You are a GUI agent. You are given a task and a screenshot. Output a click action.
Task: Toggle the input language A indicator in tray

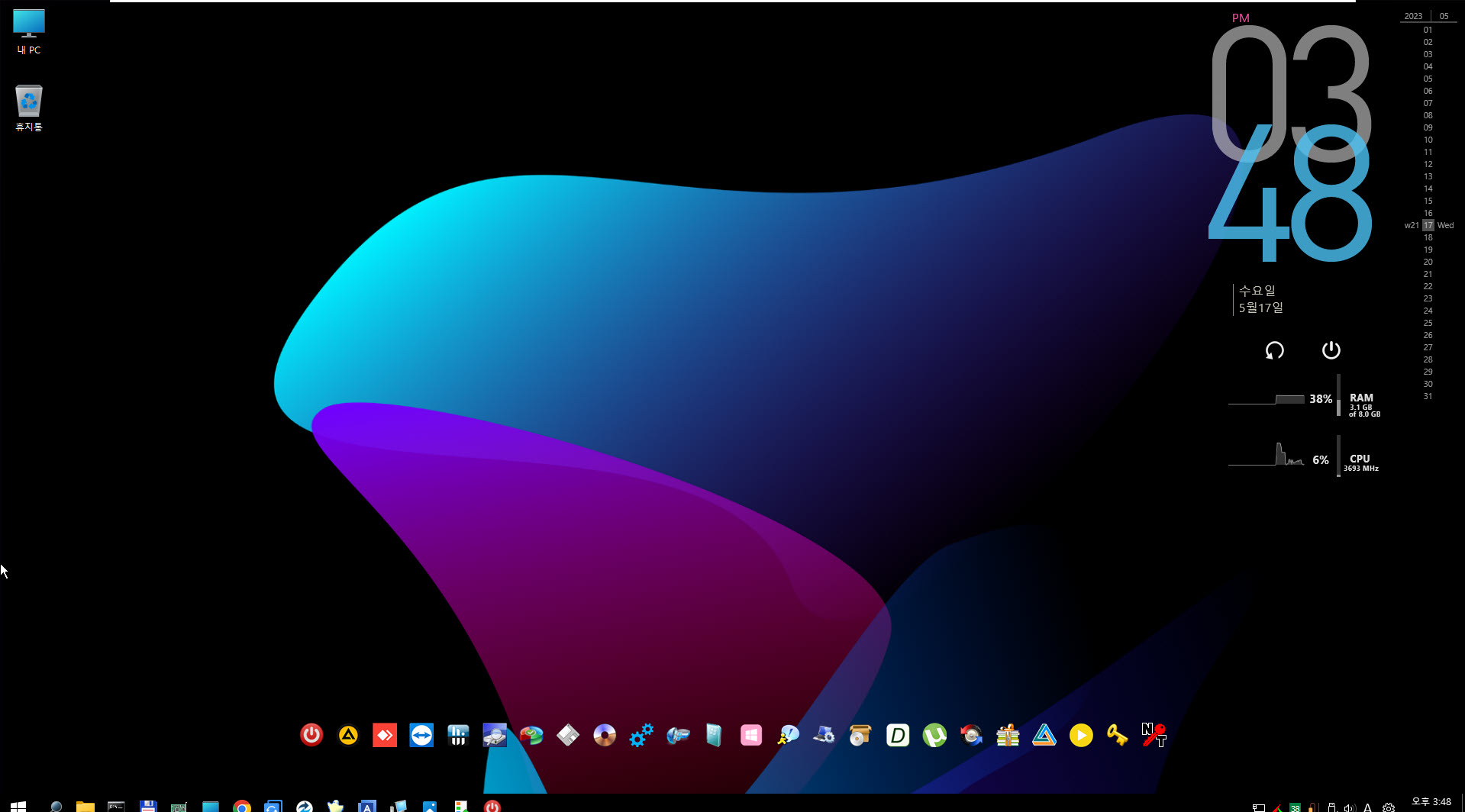tap(1367, 807)
